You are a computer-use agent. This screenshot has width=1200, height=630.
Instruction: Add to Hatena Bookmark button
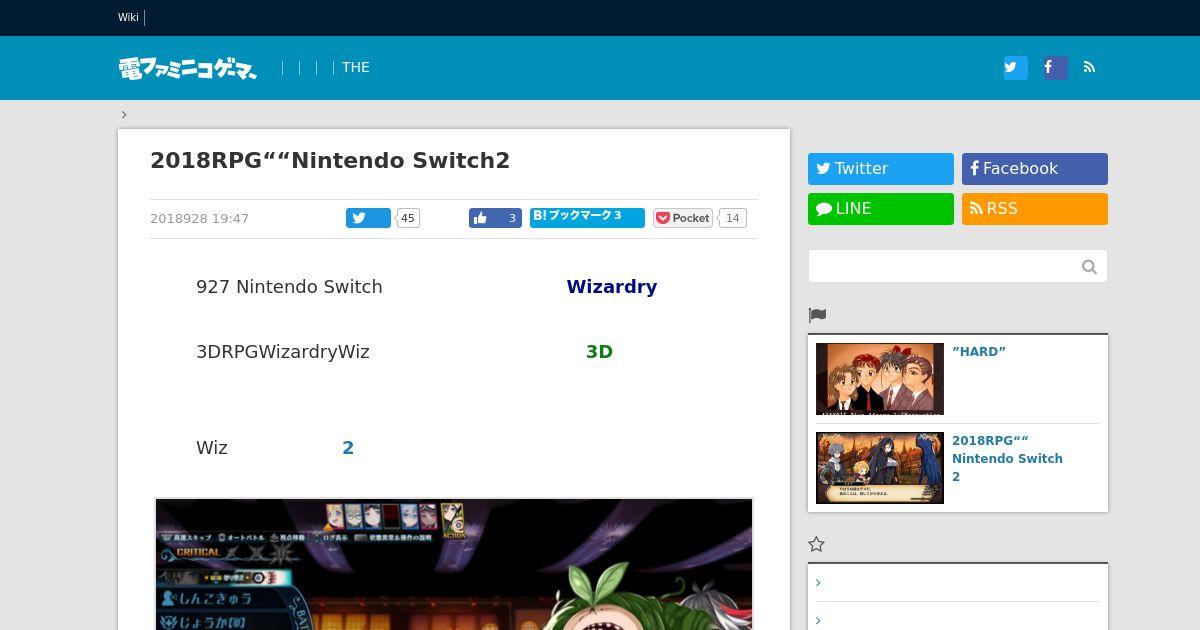587,217
